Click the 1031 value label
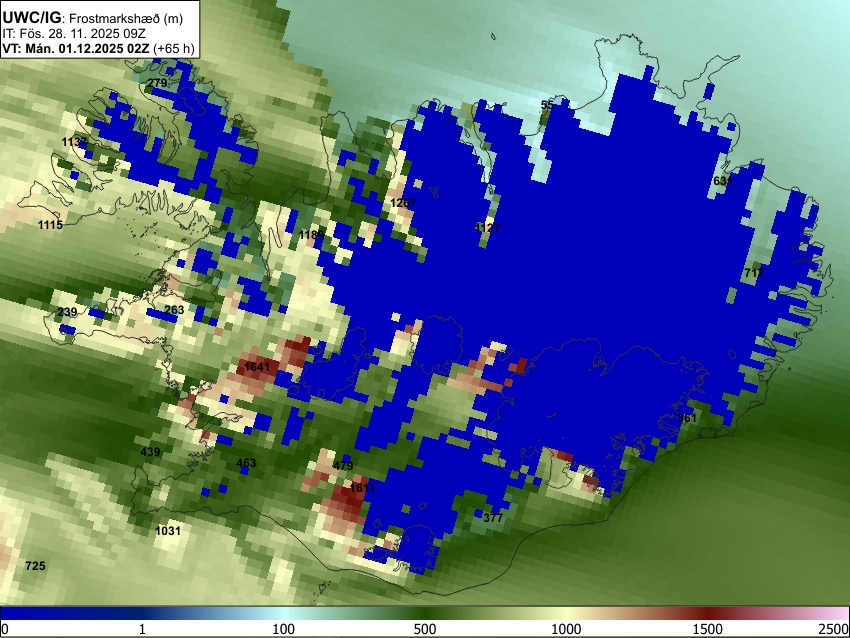850x638 pixels. (168, 531)
